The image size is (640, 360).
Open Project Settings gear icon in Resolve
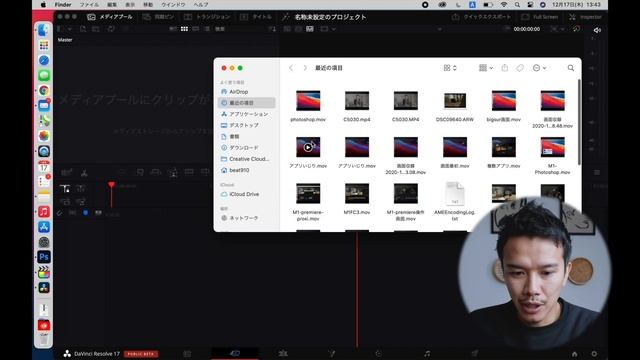coord(594,354)
